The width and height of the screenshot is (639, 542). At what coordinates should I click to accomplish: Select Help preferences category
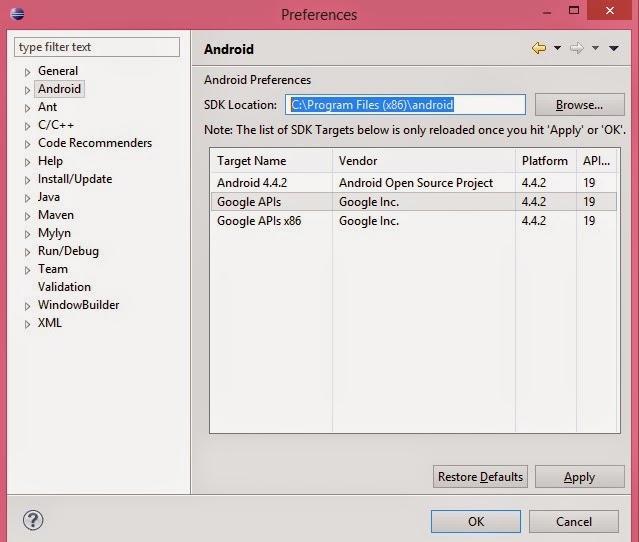pyautogui.click(x=51, y=161)
